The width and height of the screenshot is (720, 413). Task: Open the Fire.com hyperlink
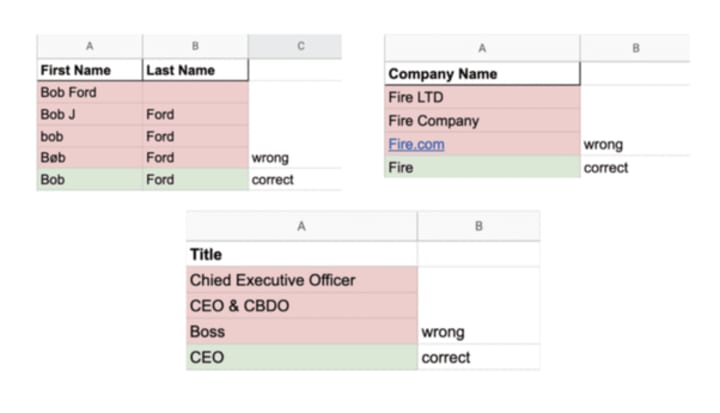coord(416,145)
